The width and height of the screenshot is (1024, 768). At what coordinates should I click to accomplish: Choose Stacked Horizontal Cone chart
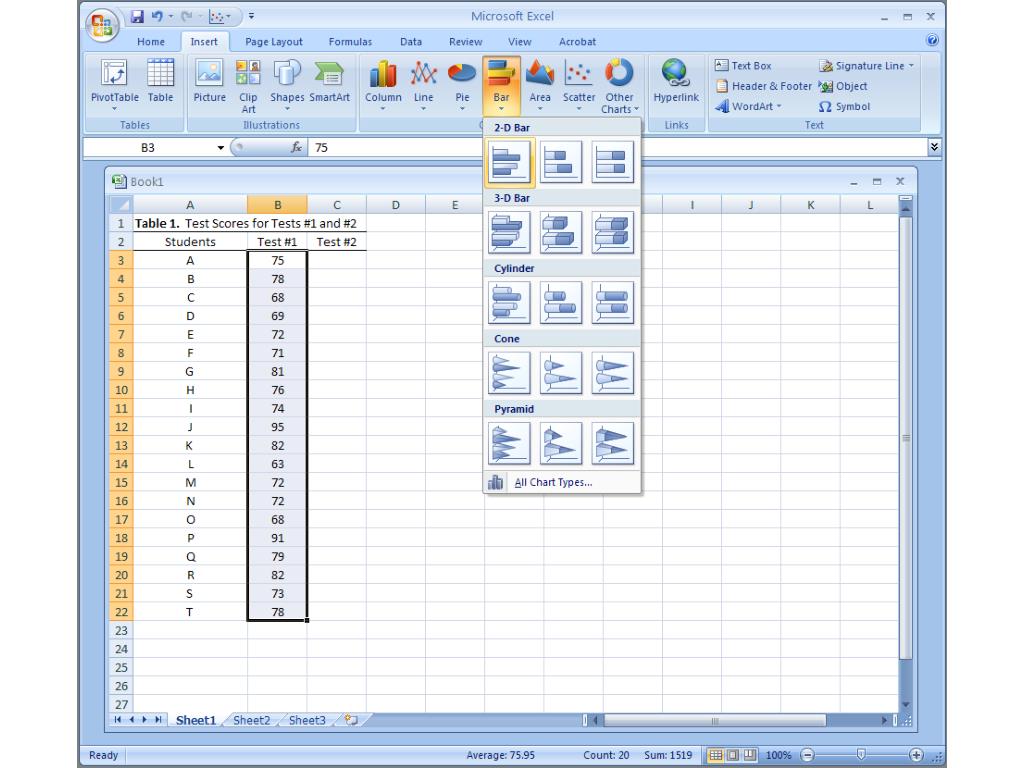click(x=561, y=373)
